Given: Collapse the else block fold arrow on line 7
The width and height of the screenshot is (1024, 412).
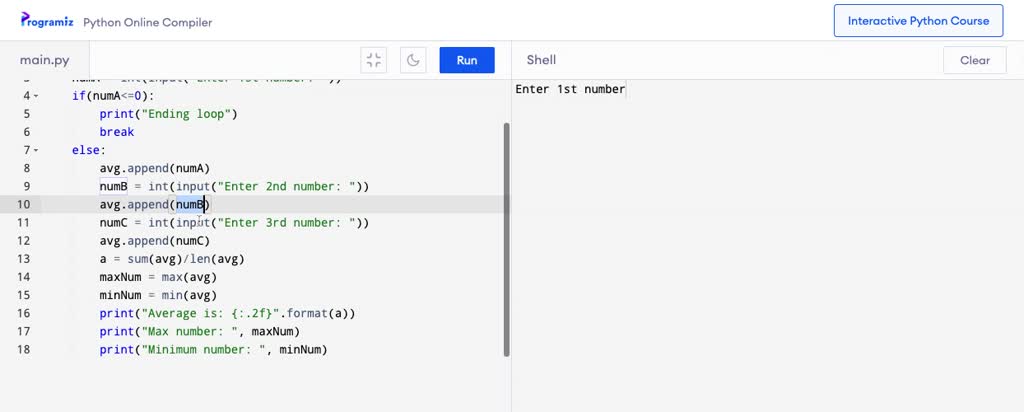Looking at the screenshot, I should tap(36, 150).
